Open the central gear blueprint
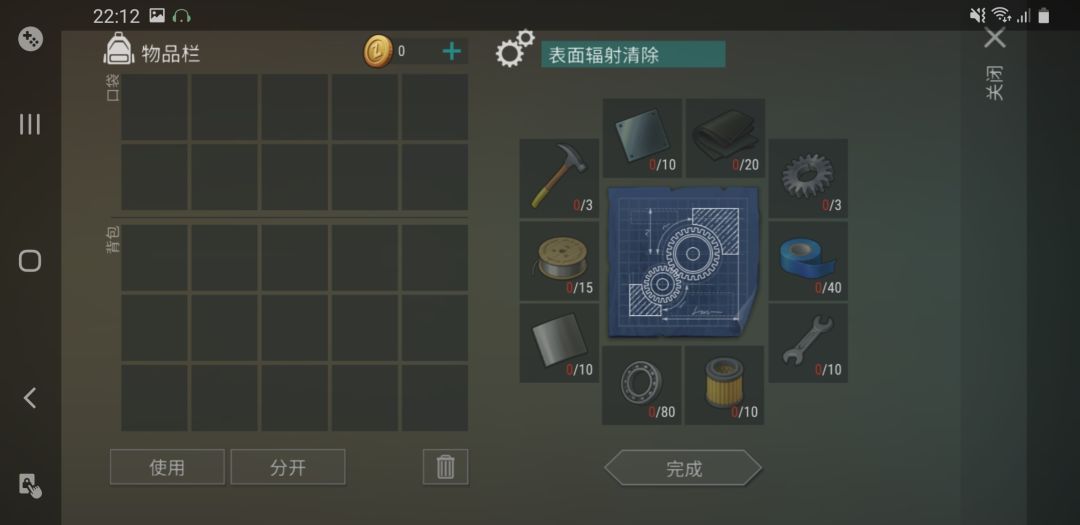This screenshot has width=1080, height=525. point(683,262)
